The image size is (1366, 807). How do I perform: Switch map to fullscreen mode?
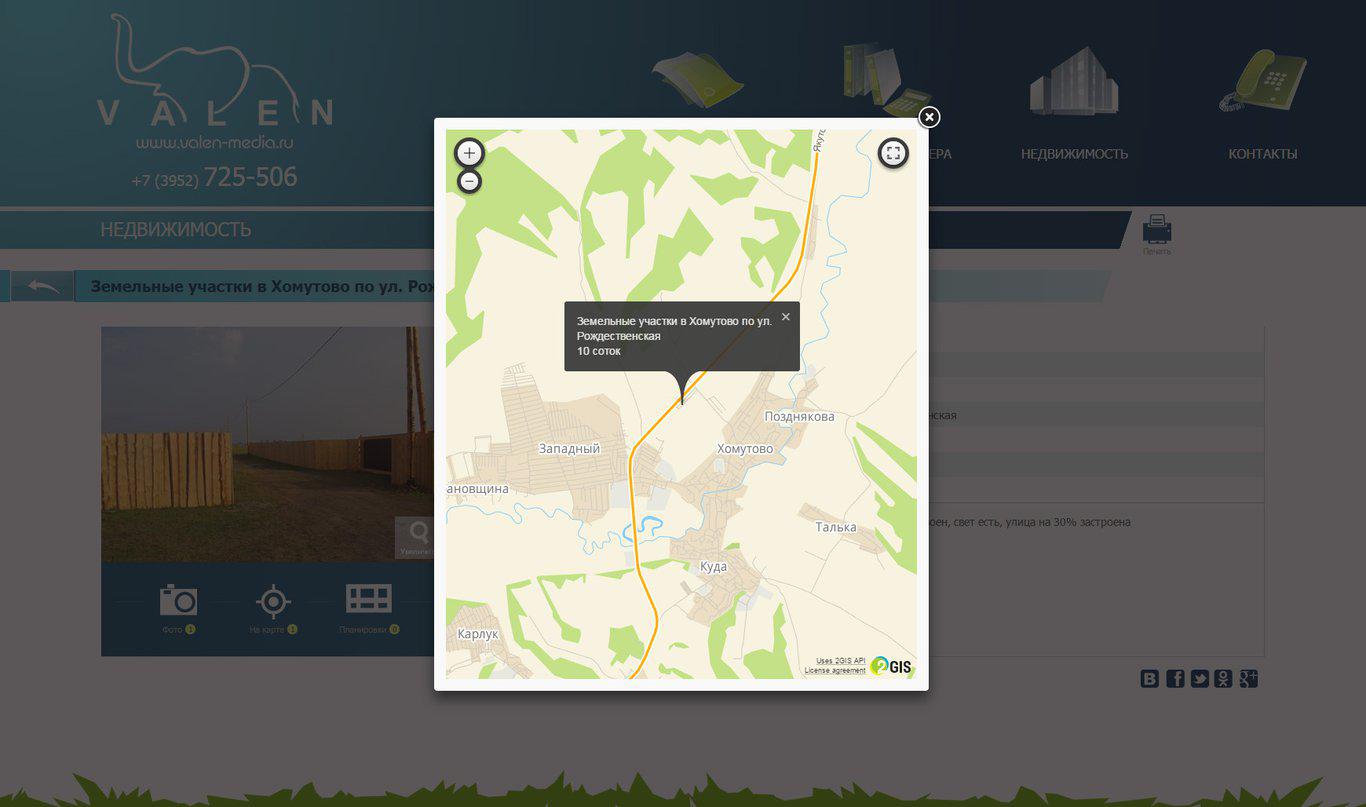coord(893,153)
